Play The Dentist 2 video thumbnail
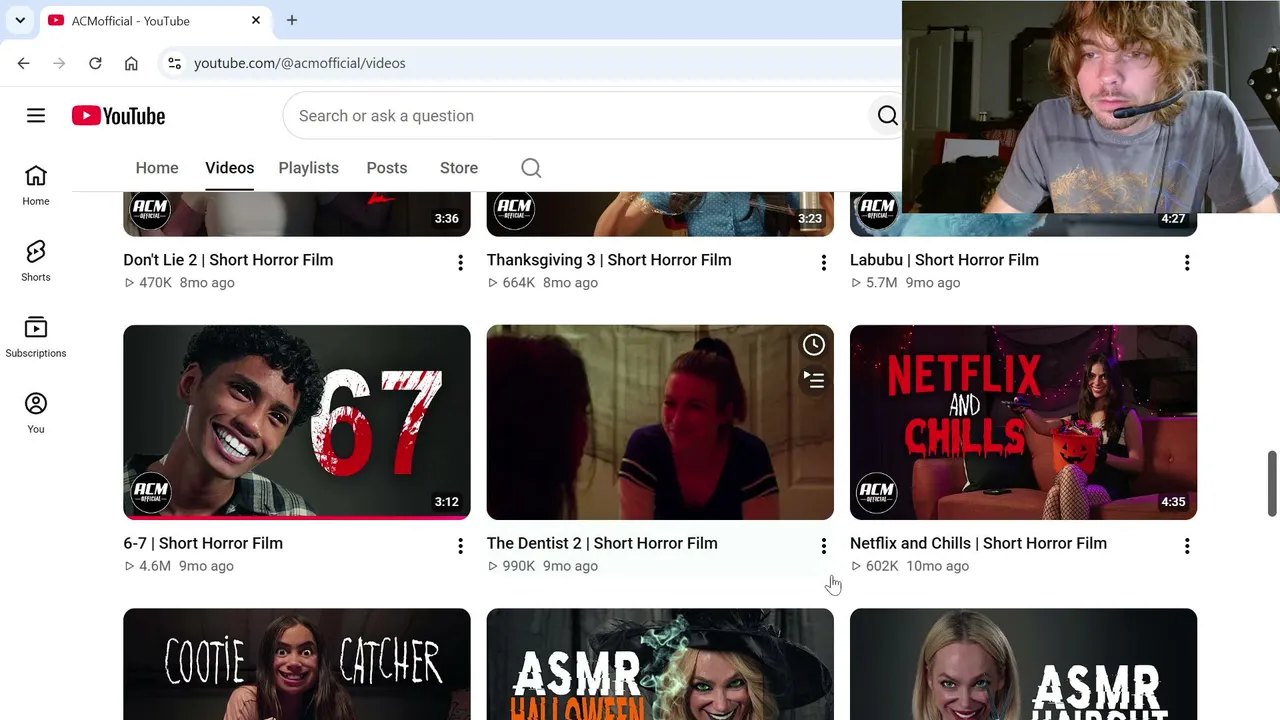 (660, 422)
